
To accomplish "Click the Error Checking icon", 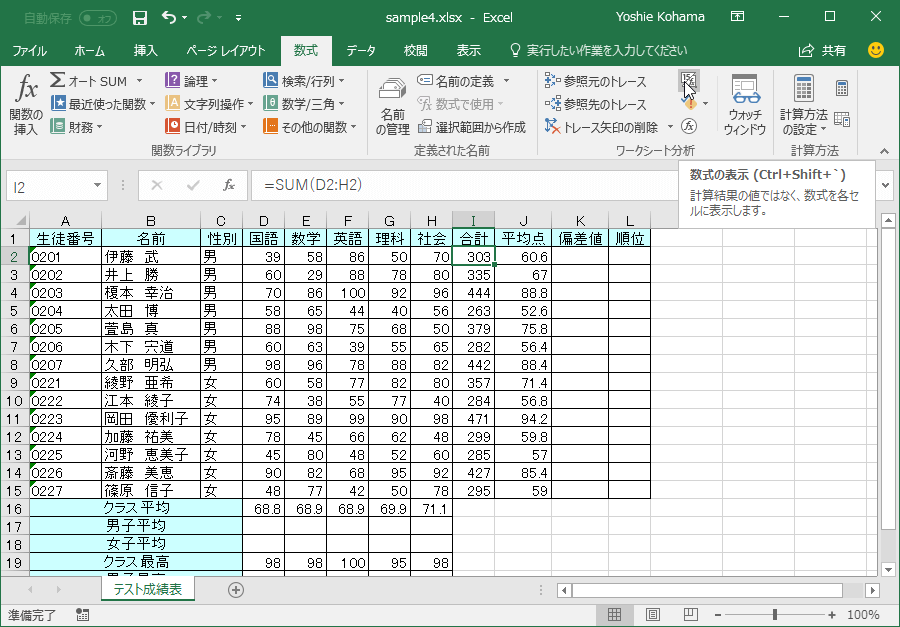I will click(690, 104).
